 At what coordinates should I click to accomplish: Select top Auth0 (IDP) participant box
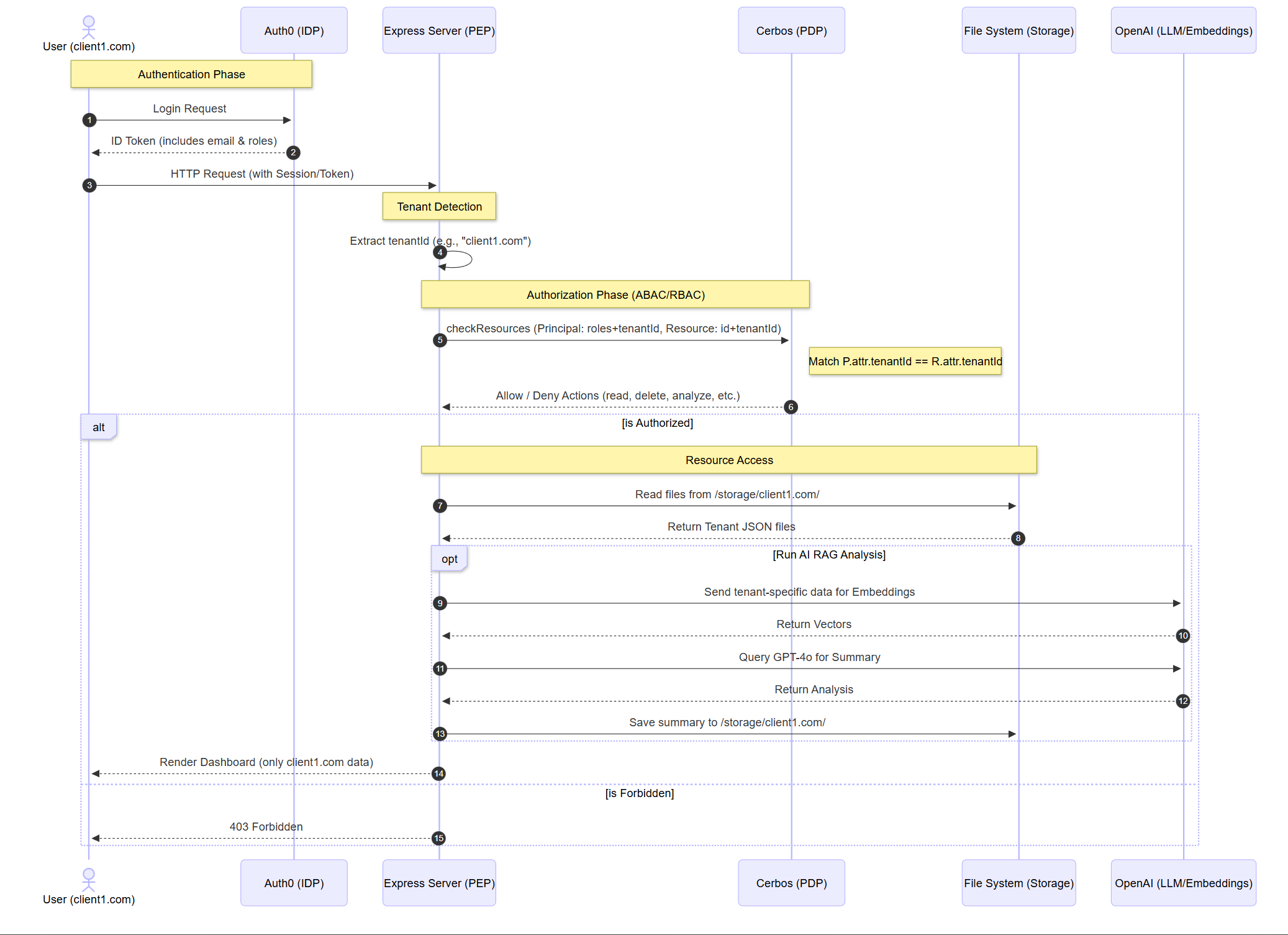(x=294, y=30)
